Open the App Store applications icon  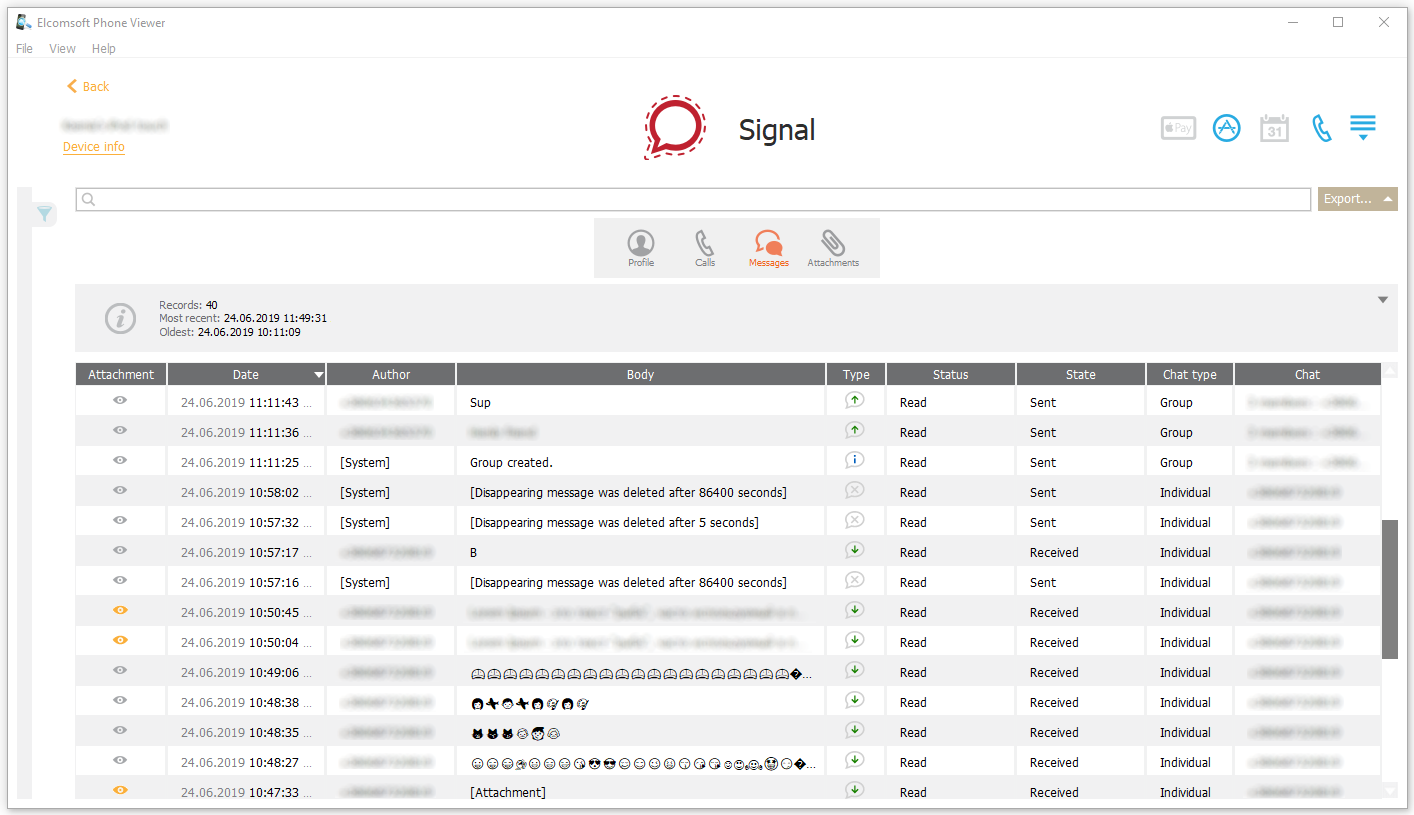tap(1226, 128)
